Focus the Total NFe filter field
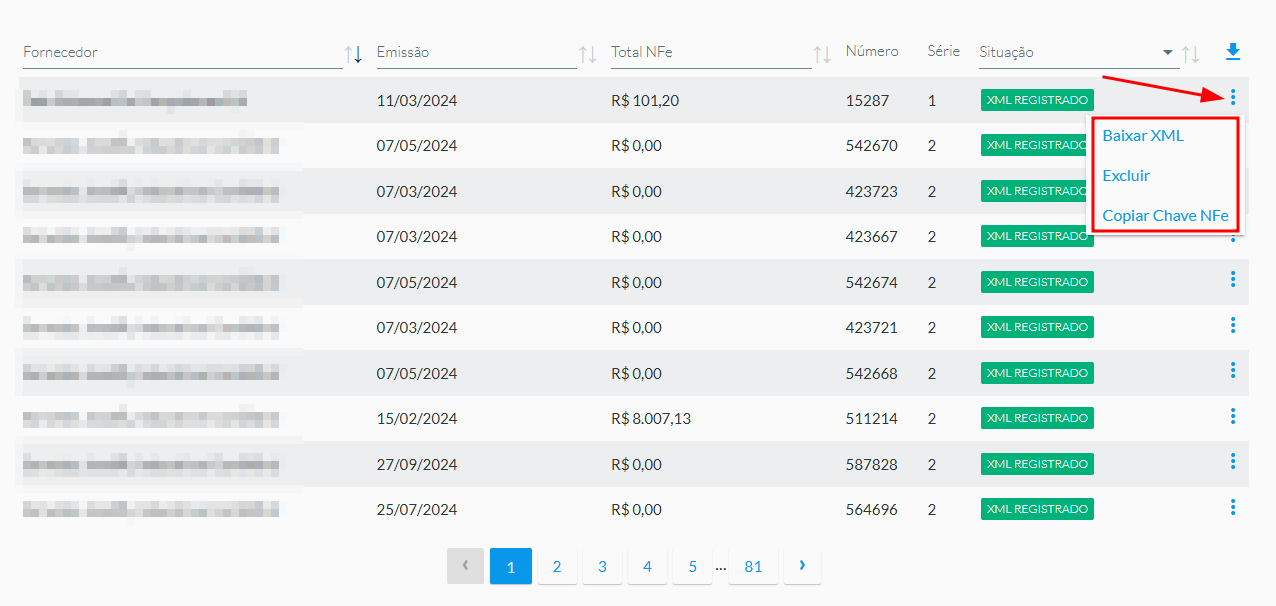The image size is (1276, 606). (710, 52)
